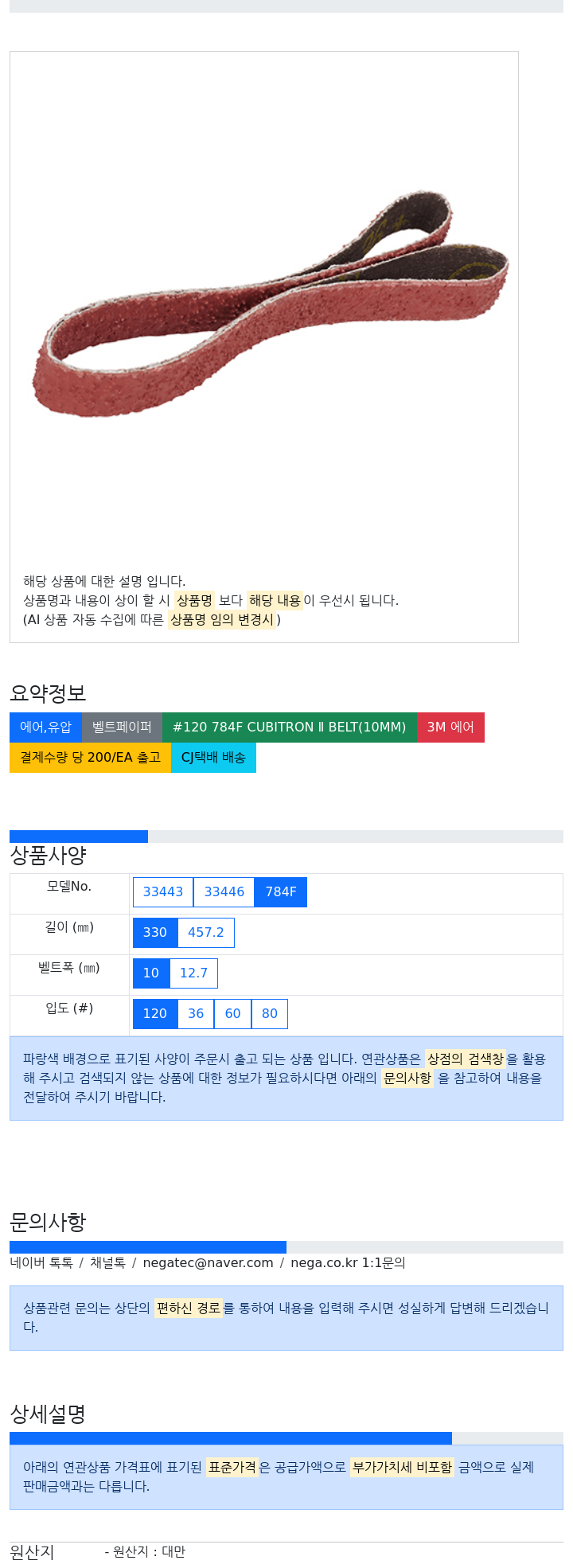The height and width of the screenshot is (1568, 573).
Task: Click the 에어,유압 category tag
Action: (x=45, y=727)
